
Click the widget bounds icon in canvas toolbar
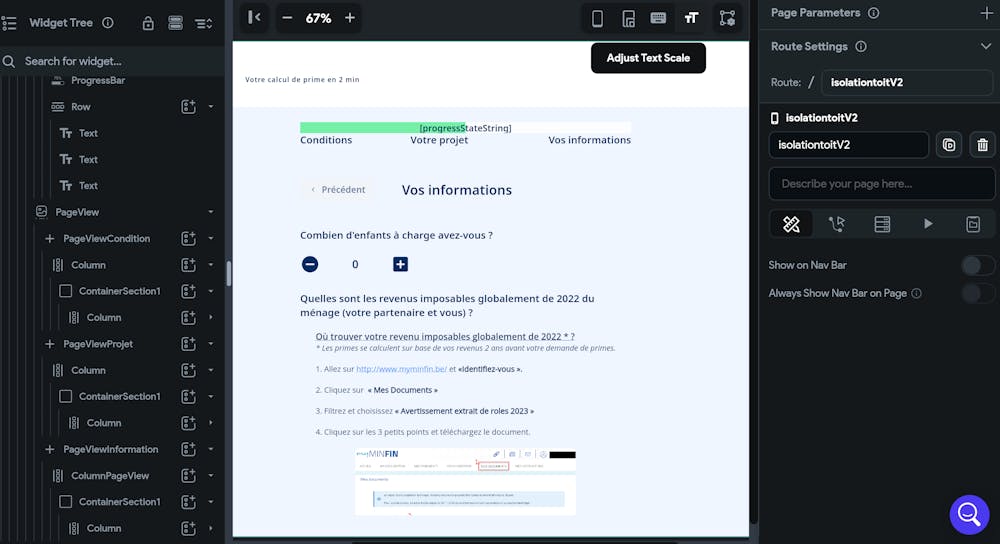tap(727, 18)
